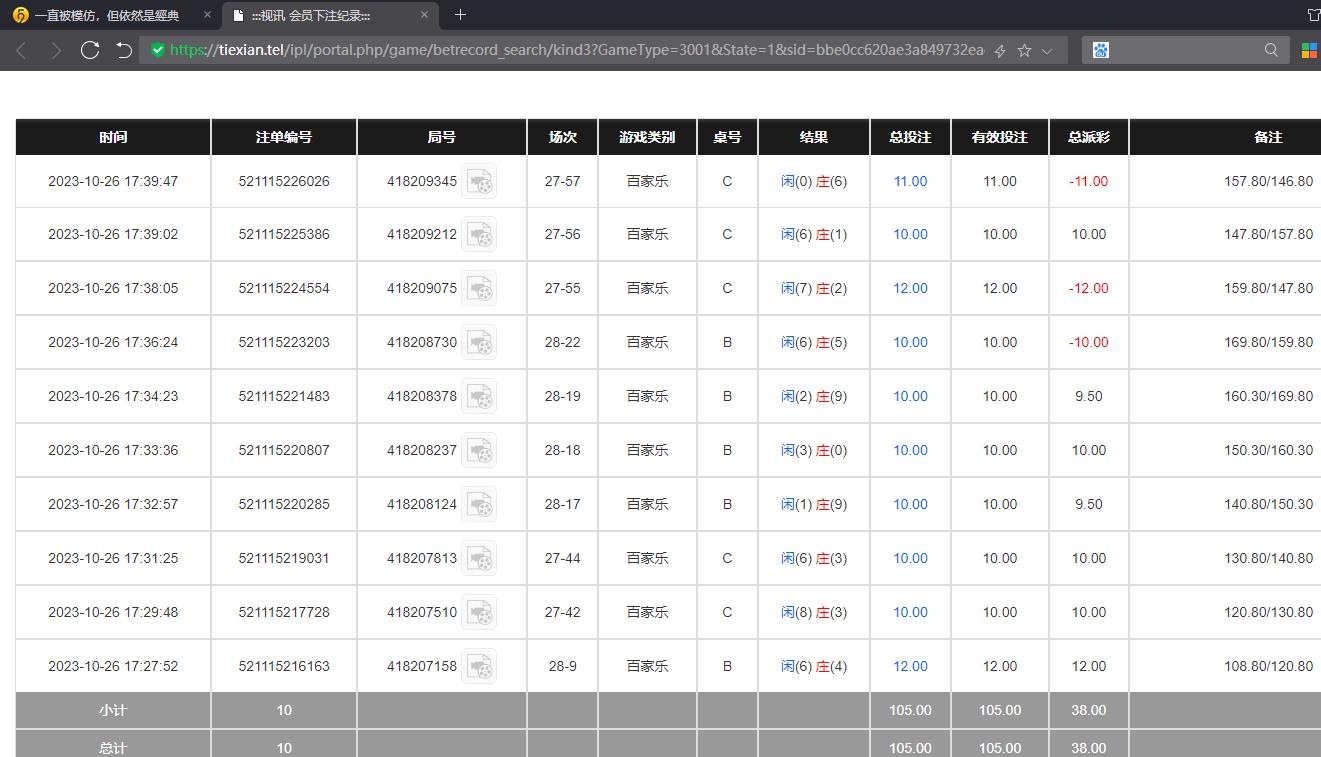
Task: Click the 11.00 total bet link
Action: [x=910, y=182]
